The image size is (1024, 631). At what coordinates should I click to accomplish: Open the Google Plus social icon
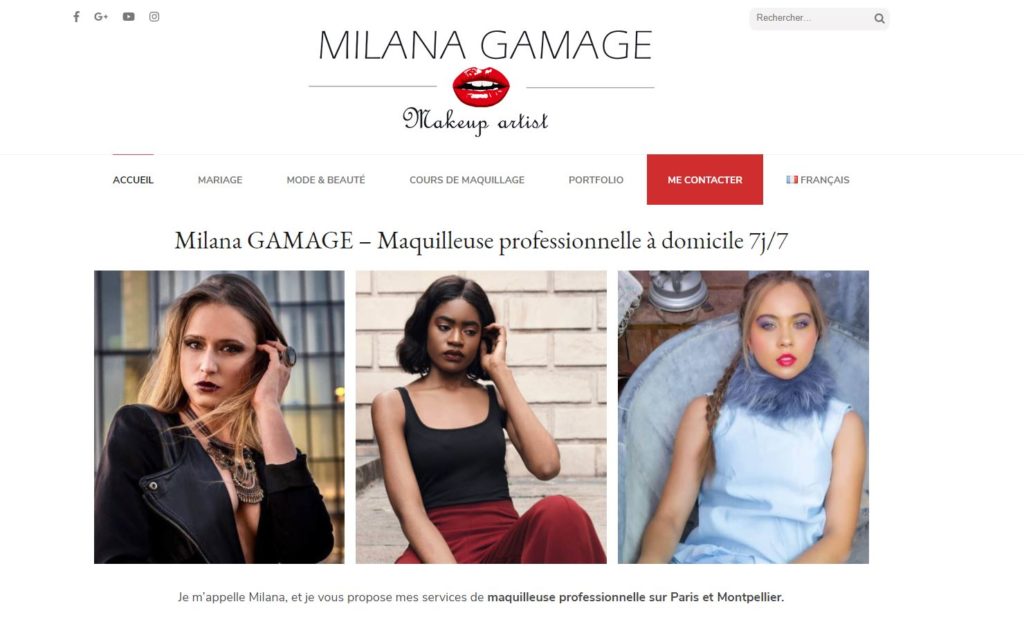pos(101,17)
